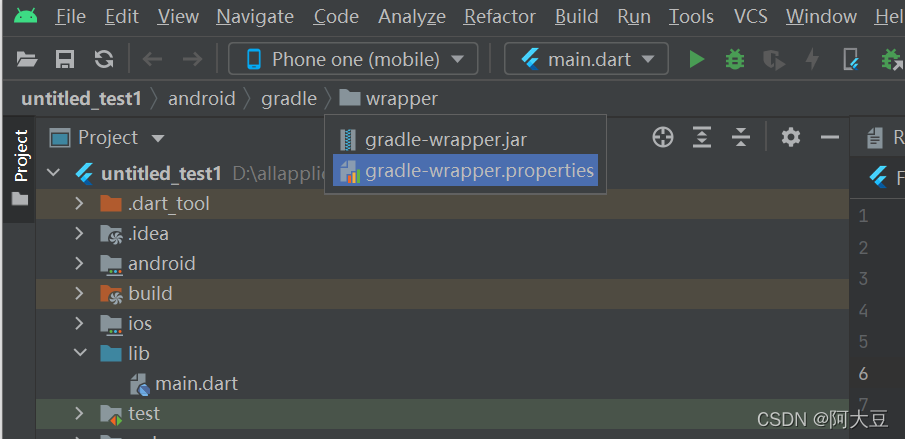Expand the android folder
905x439 pixels.
pyautogui.click(x=80, y=263)
